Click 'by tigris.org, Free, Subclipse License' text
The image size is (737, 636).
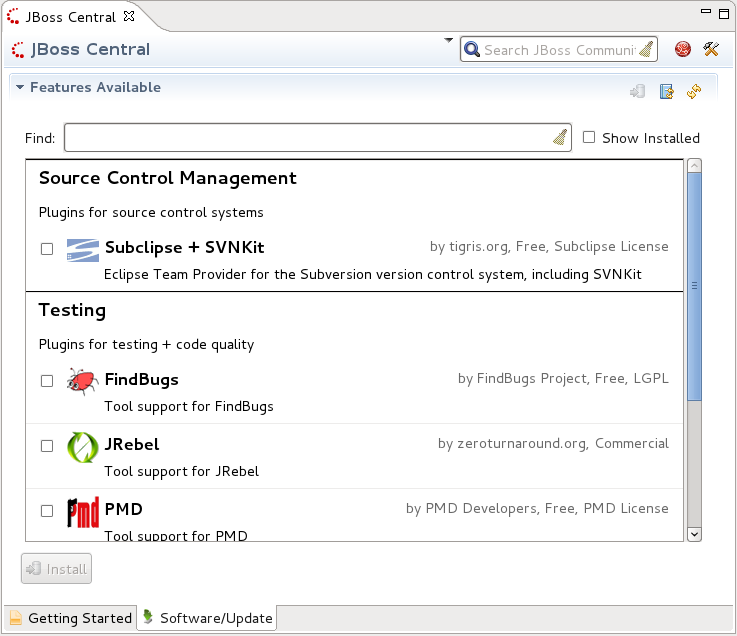(549, 246)
